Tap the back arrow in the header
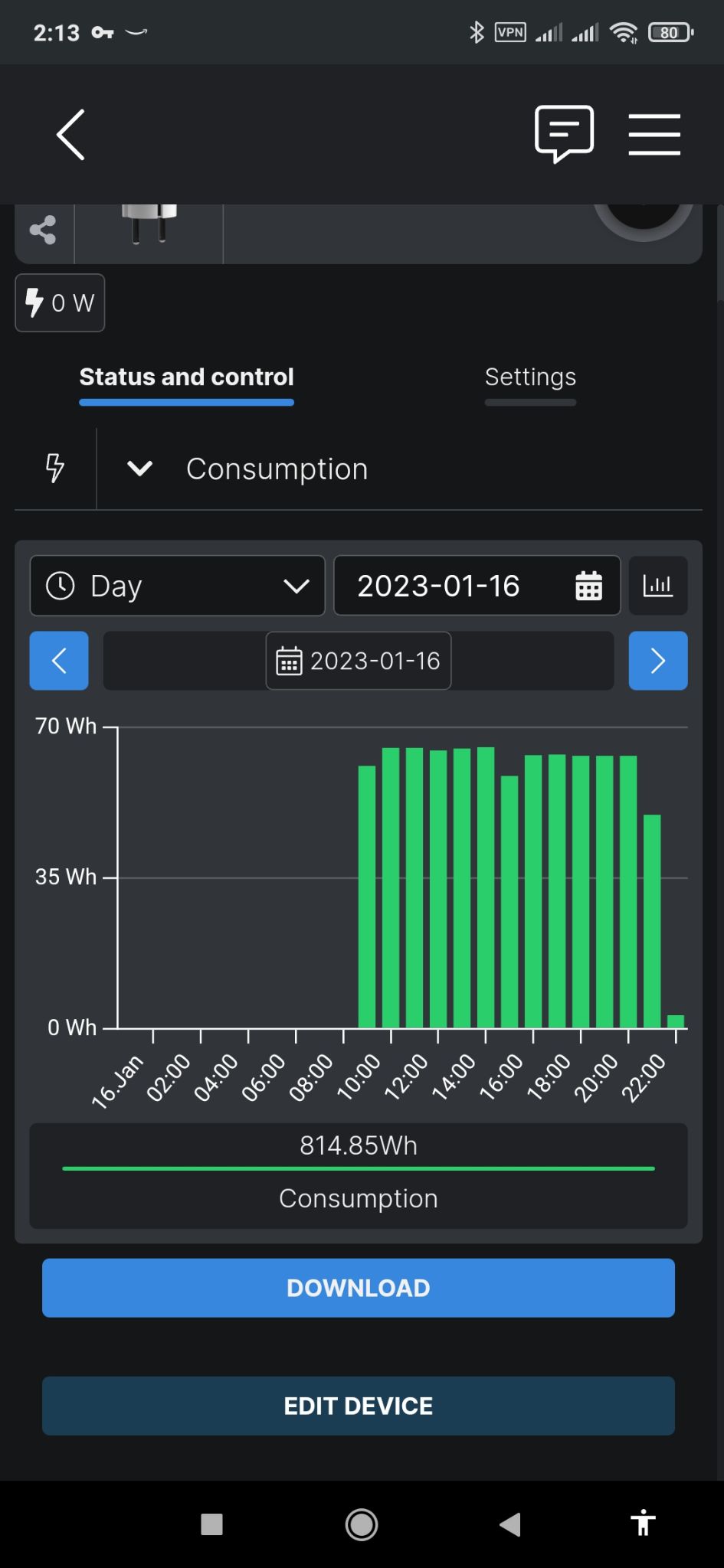724x1568 pixels. click(x=70, y=135)
